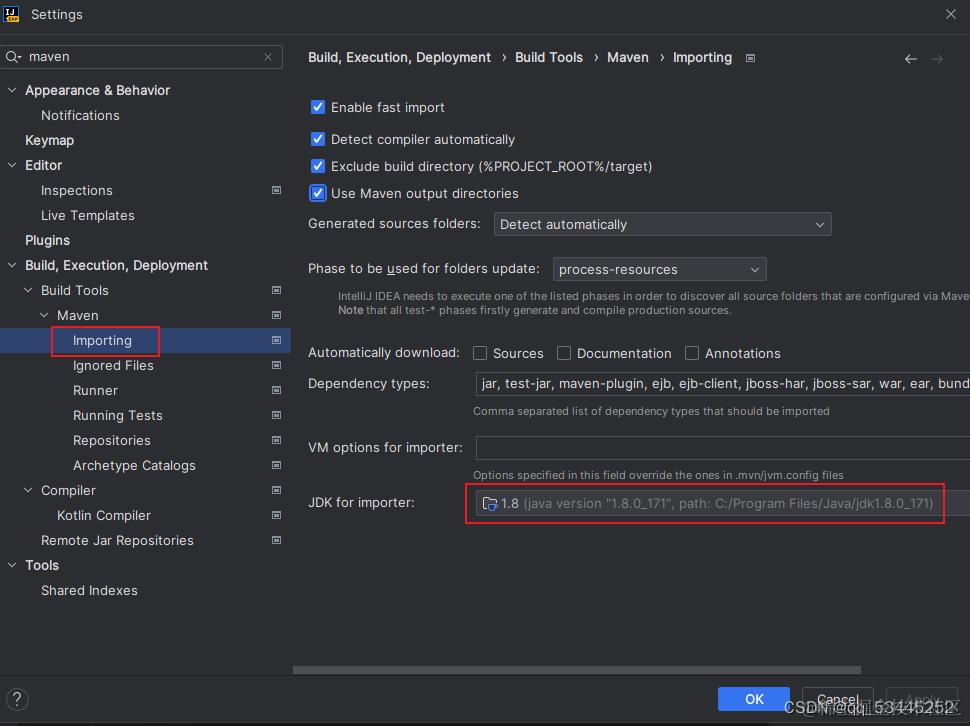Click the project-level icon beside Importing row
The width and height of the screenshot is (970, 726).
[x=277, y=340]
